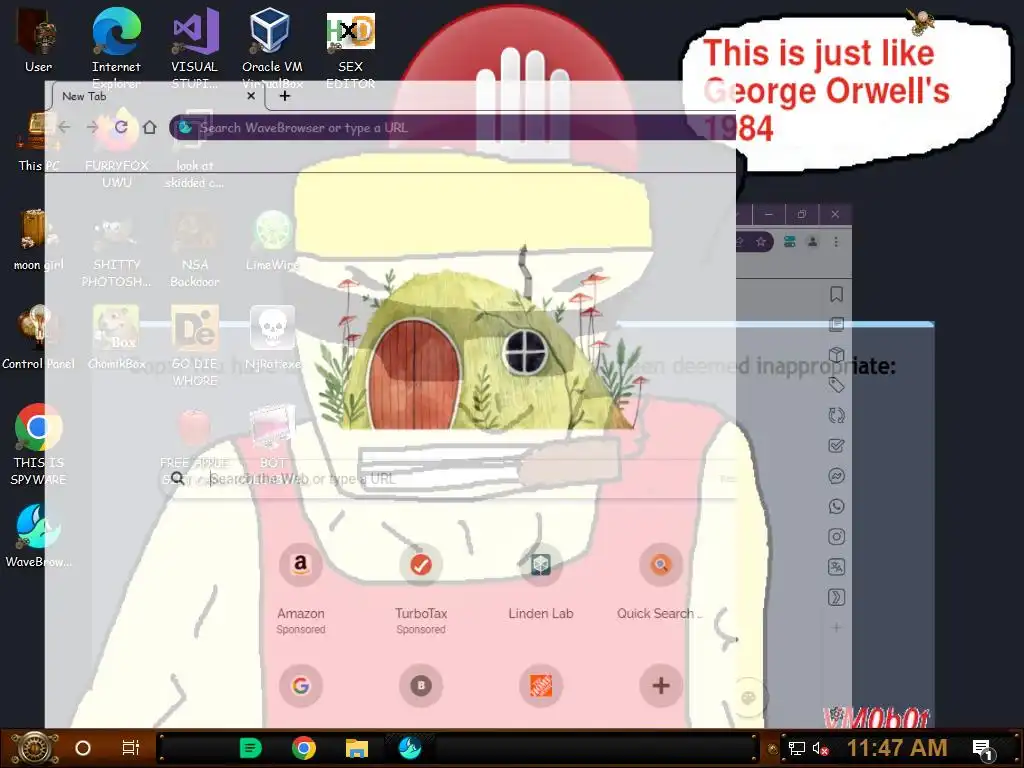Image resolution: width=1024 pixels, height=768 pixels.
Task: Click the add shortcut plus tile
Action: 661,686
